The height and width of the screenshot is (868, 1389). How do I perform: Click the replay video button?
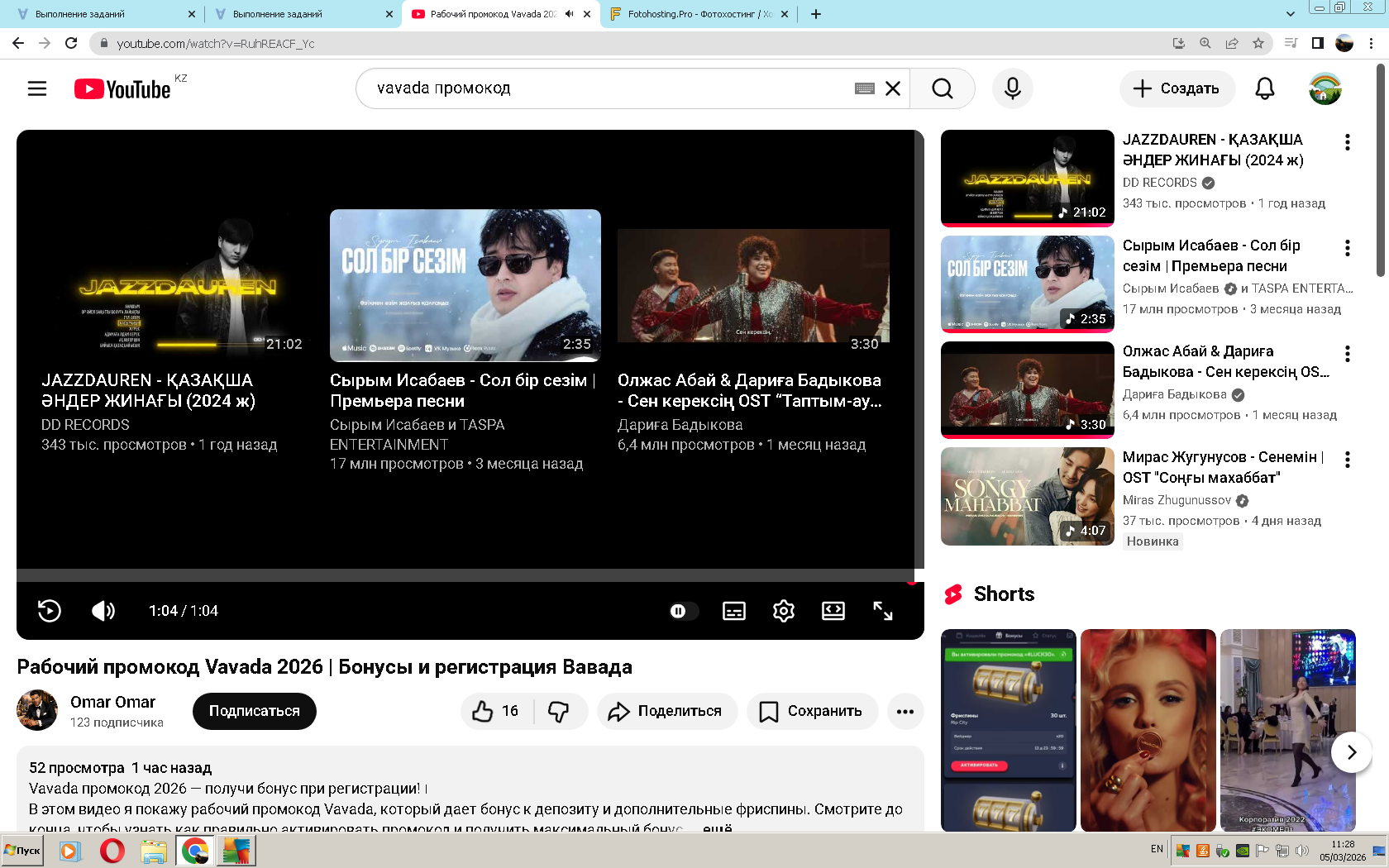50,611
